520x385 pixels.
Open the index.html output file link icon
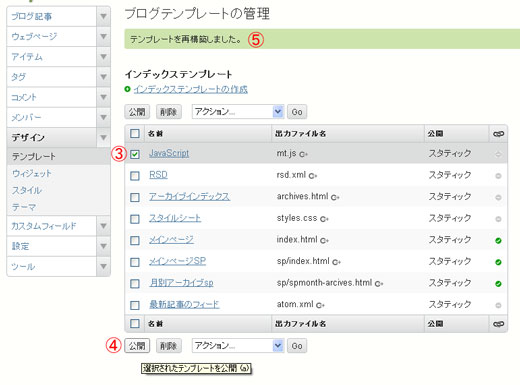[x=324, y=240]
